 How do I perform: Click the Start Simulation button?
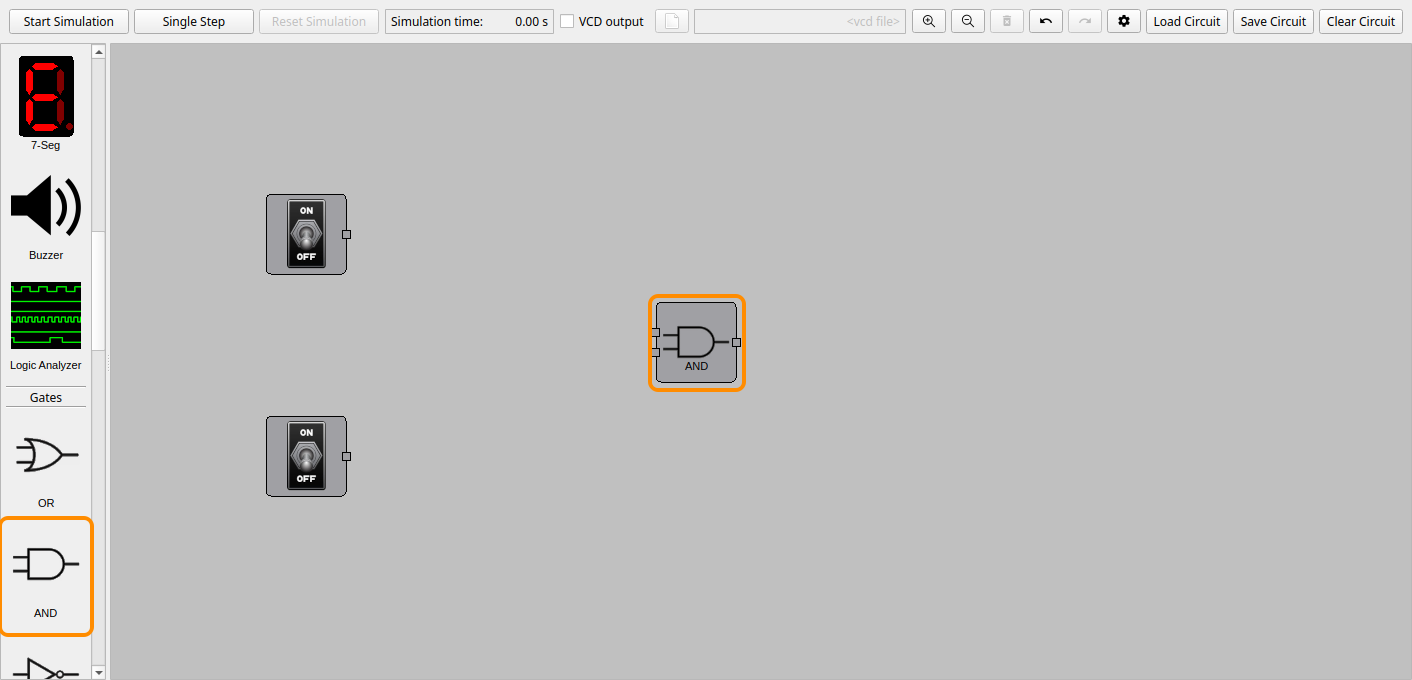(69, 21)
